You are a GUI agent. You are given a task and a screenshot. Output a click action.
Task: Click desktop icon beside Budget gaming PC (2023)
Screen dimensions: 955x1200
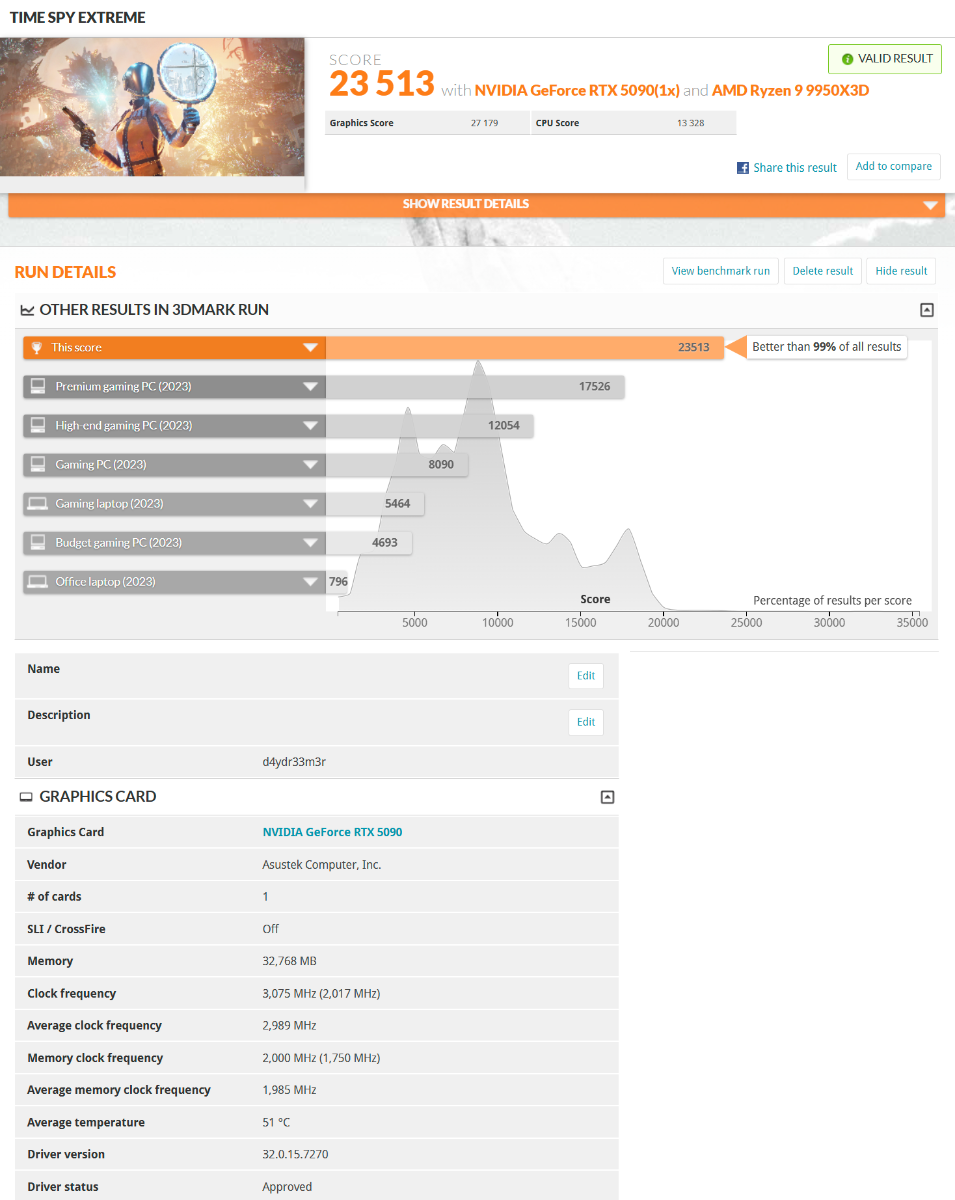click(x=38, y=542)
